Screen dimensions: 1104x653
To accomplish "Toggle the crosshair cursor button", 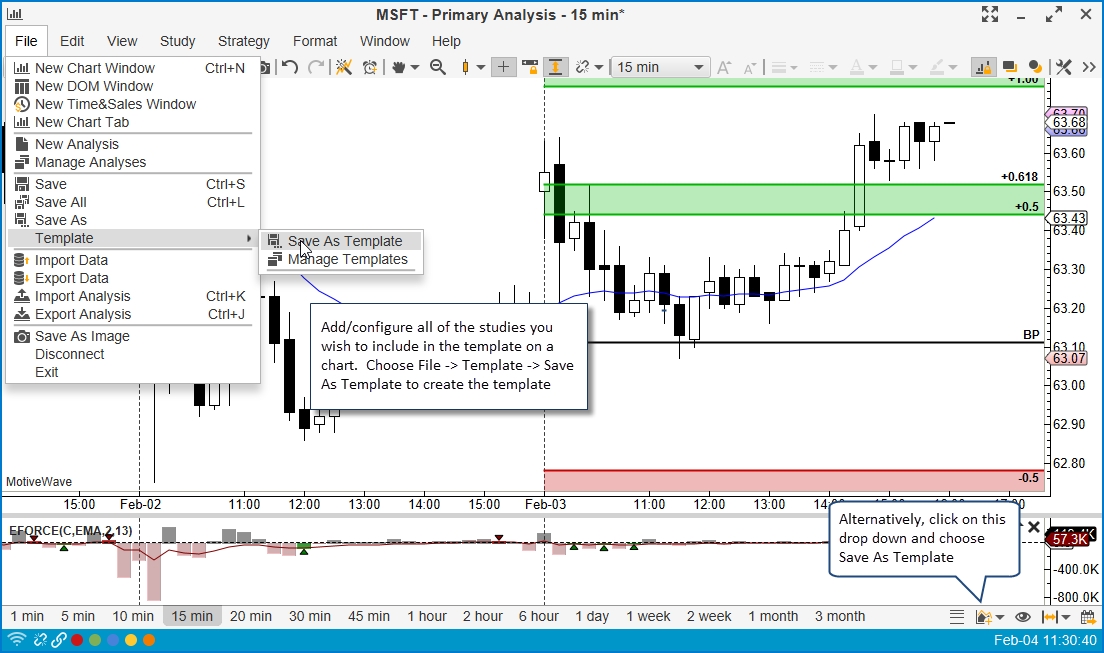I will point(503,67).
